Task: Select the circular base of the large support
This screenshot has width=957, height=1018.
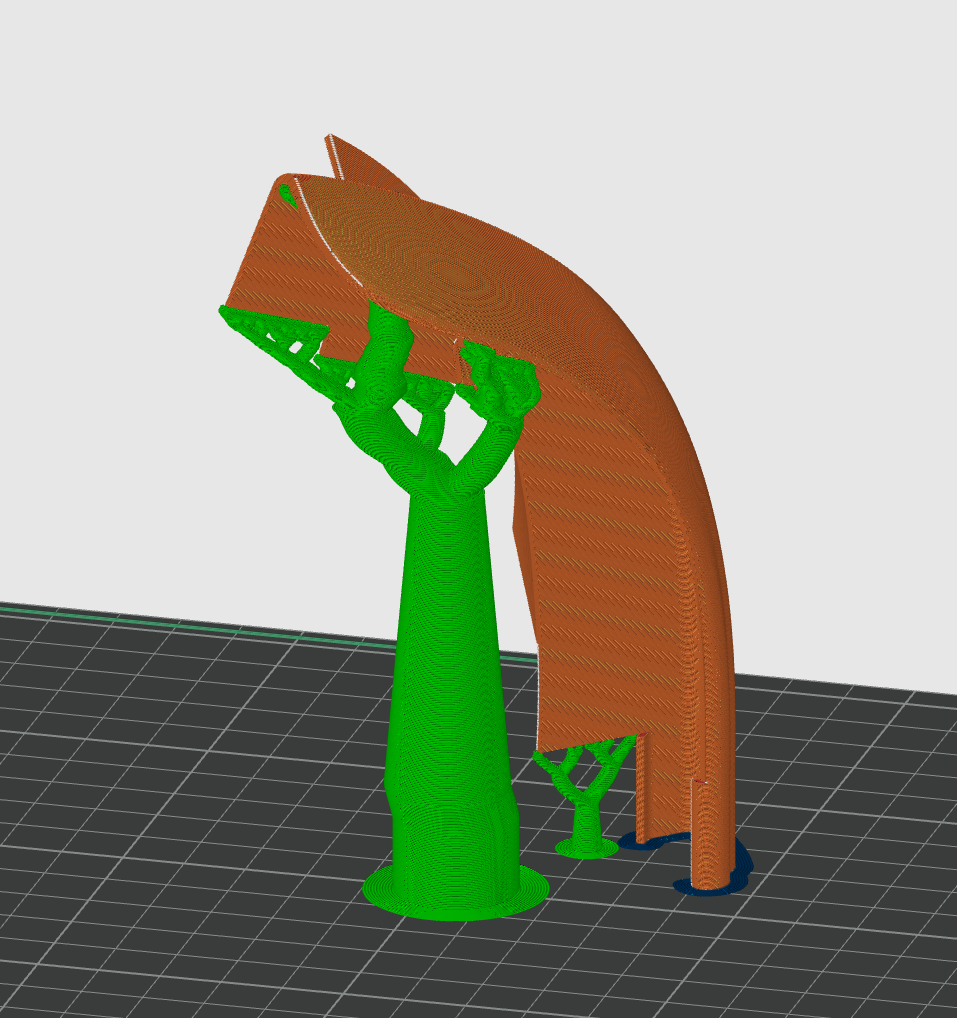Action: (455, 893)
